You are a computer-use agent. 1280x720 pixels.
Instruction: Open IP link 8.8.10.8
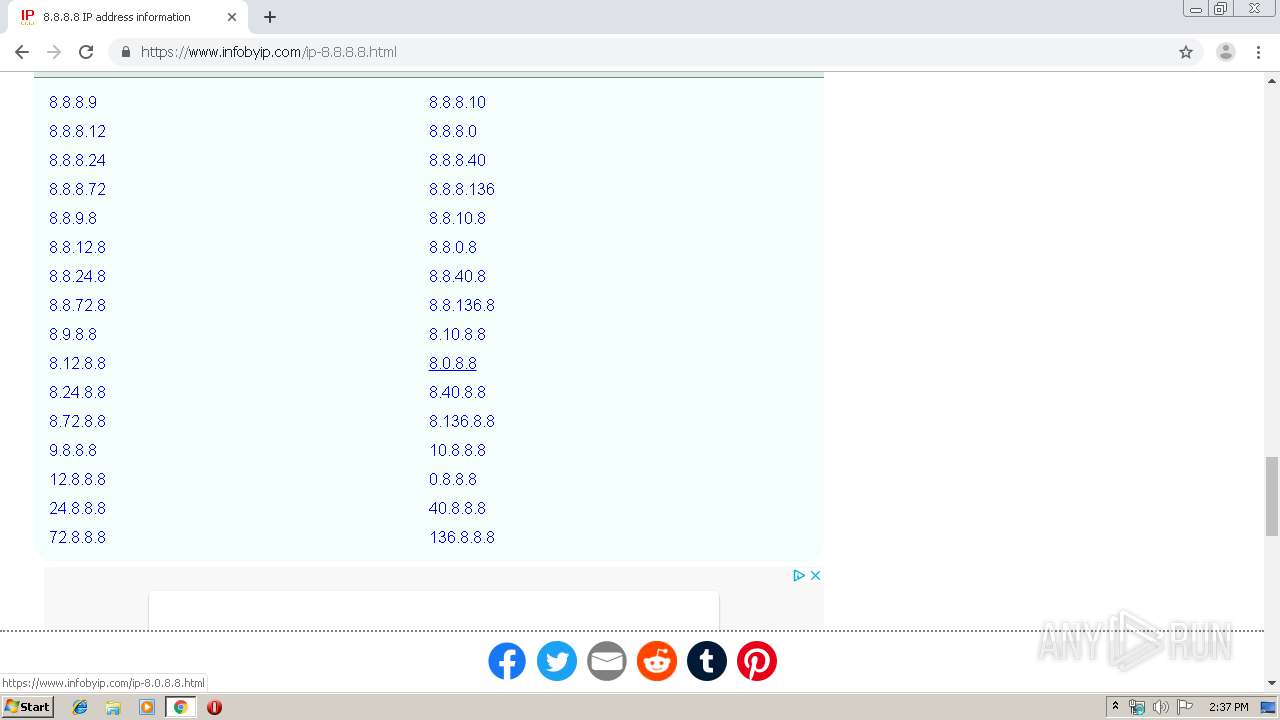tap(457, 218)
